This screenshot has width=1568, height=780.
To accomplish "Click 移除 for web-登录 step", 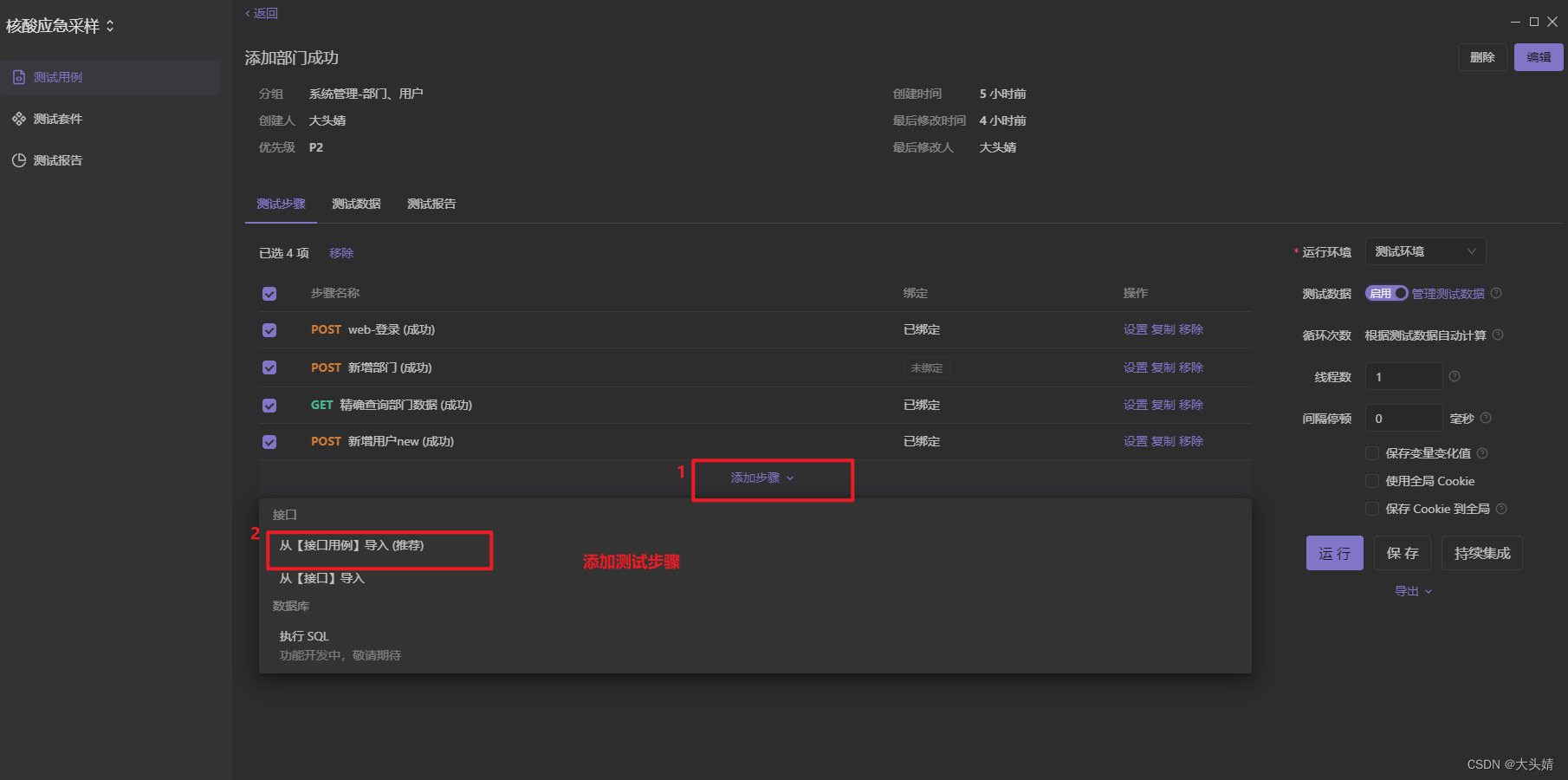I will pyautogui.click(x=1191, y=329).
